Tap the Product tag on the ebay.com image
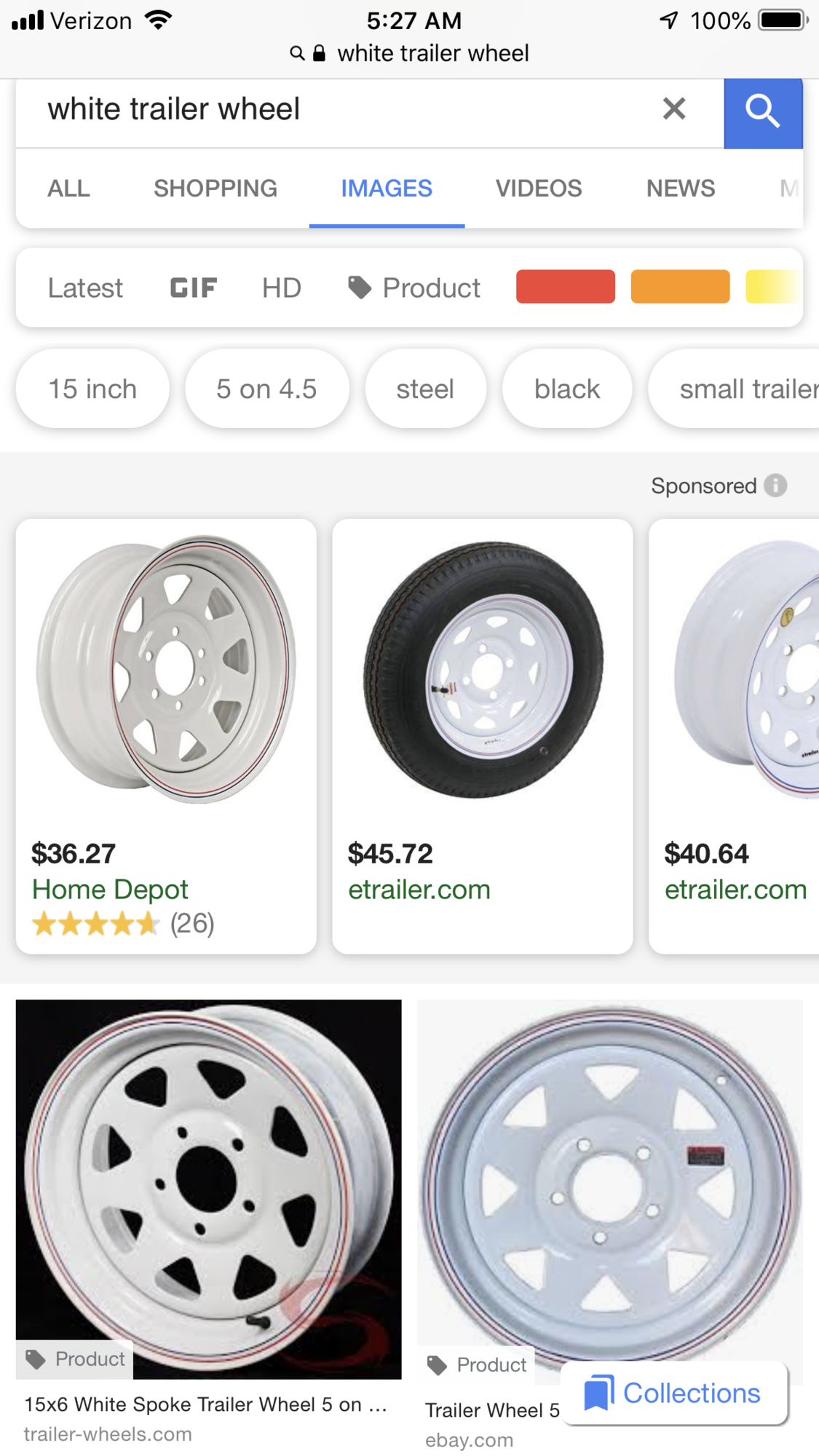 (x=477, y=1365)
